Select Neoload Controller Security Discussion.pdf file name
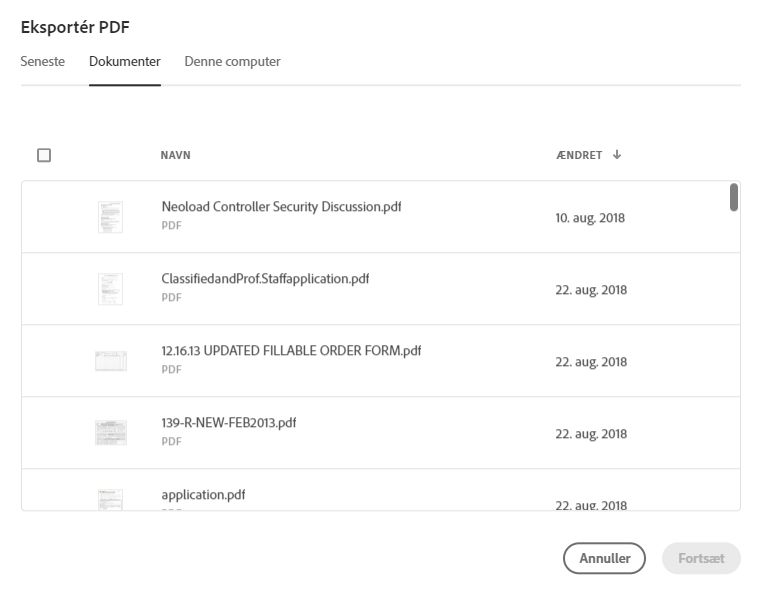The image size is (763, 592). pyautogui.click(x=281, y=207)
